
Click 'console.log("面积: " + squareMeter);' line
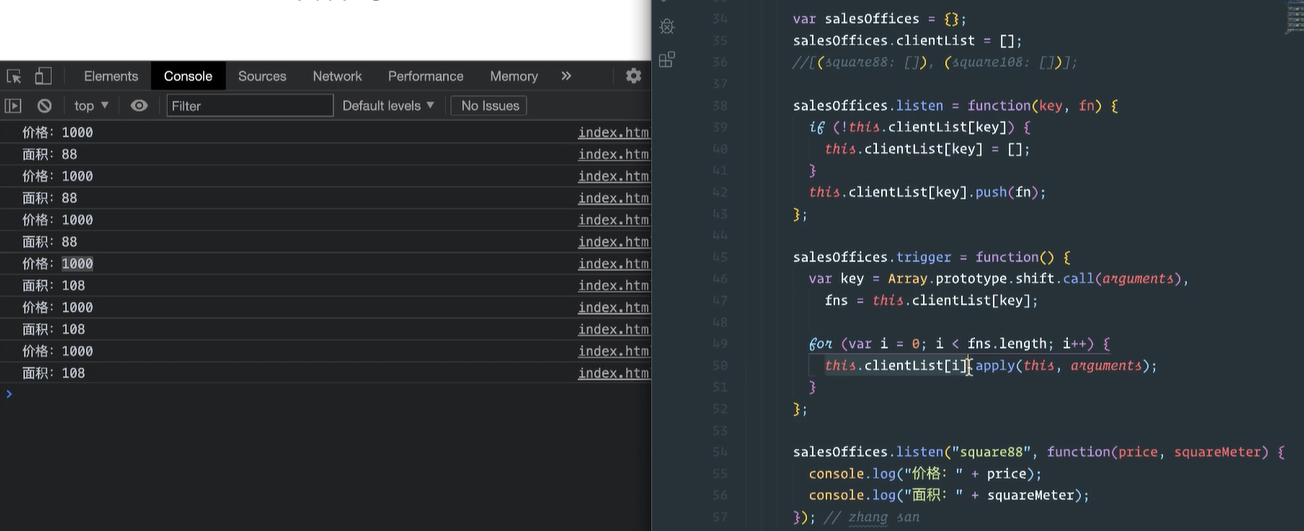pos(949,495)
